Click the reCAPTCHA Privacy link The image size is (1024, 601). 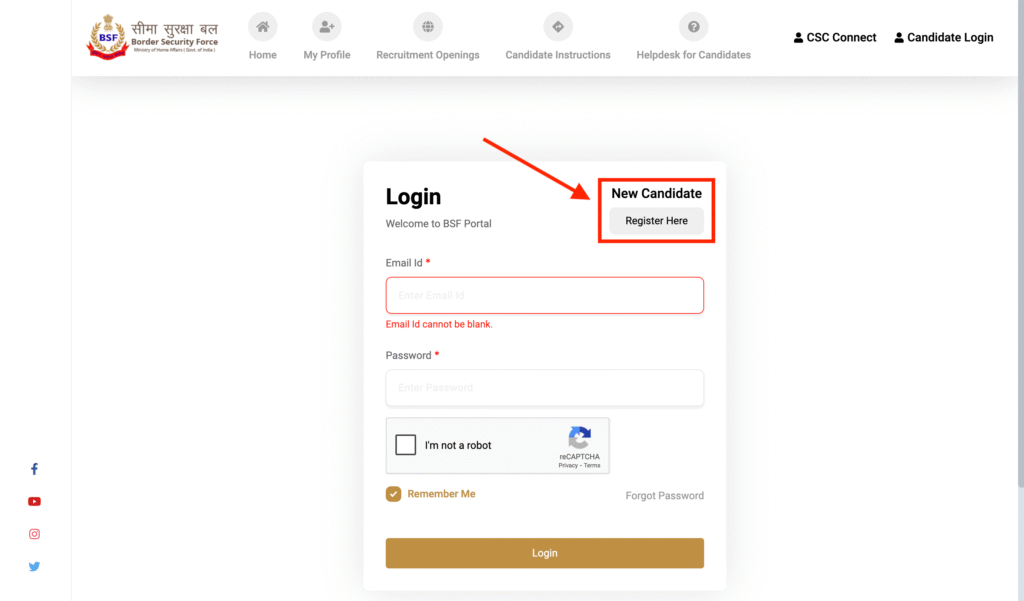click(568, 466)
